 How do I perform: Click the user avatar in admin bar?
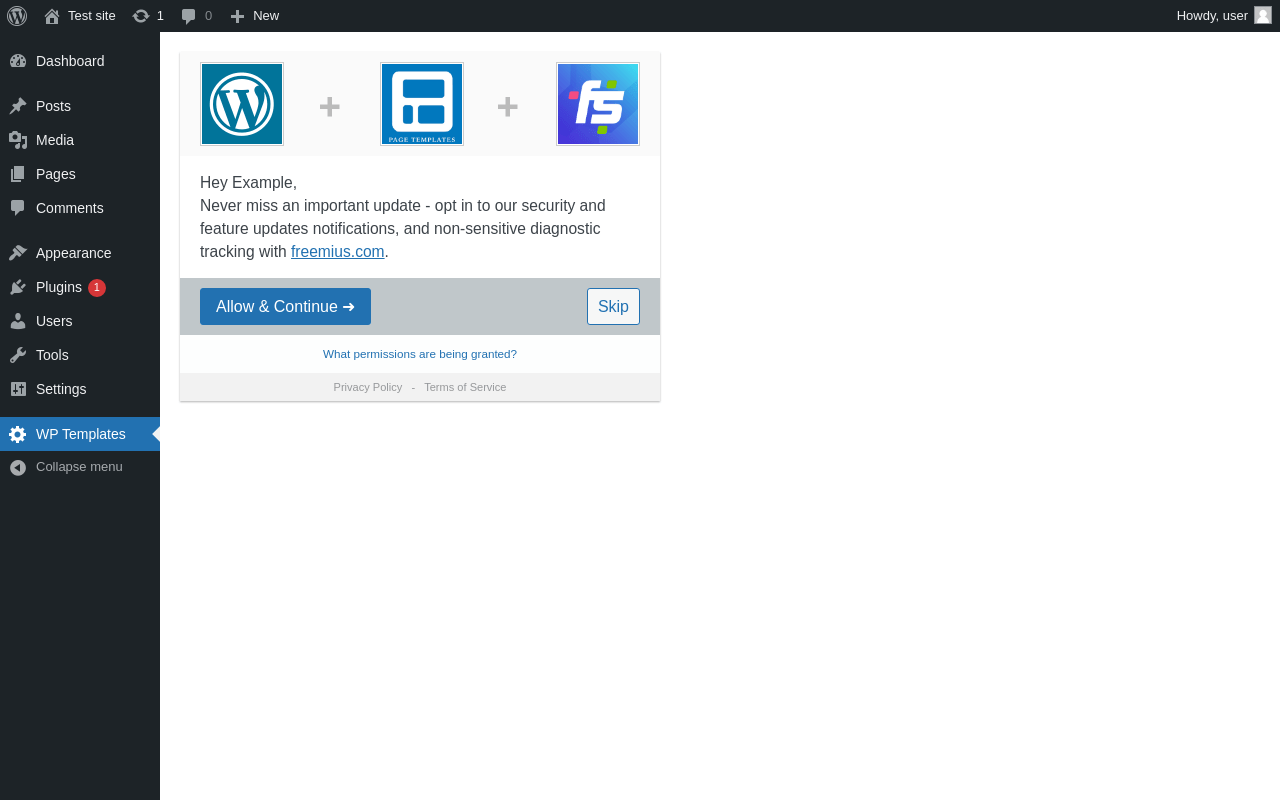pyautogui.click(x=1263, y=15)
